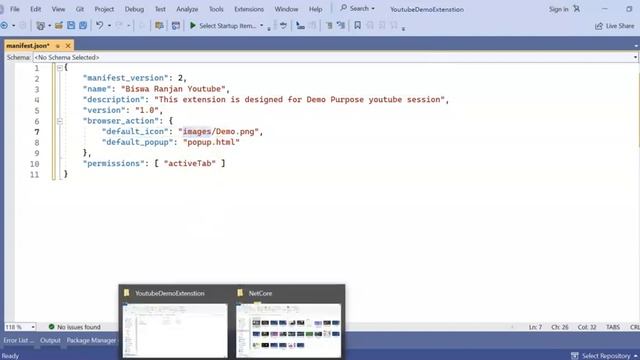
Task: Open the zoom level 118% dropdown
Action: pyautogui.click(x=33, y=327)
